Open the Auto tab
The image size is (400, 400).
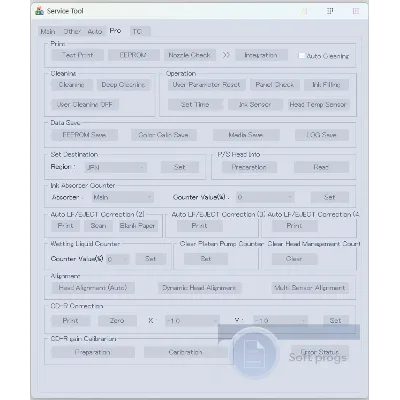point(95,32)
